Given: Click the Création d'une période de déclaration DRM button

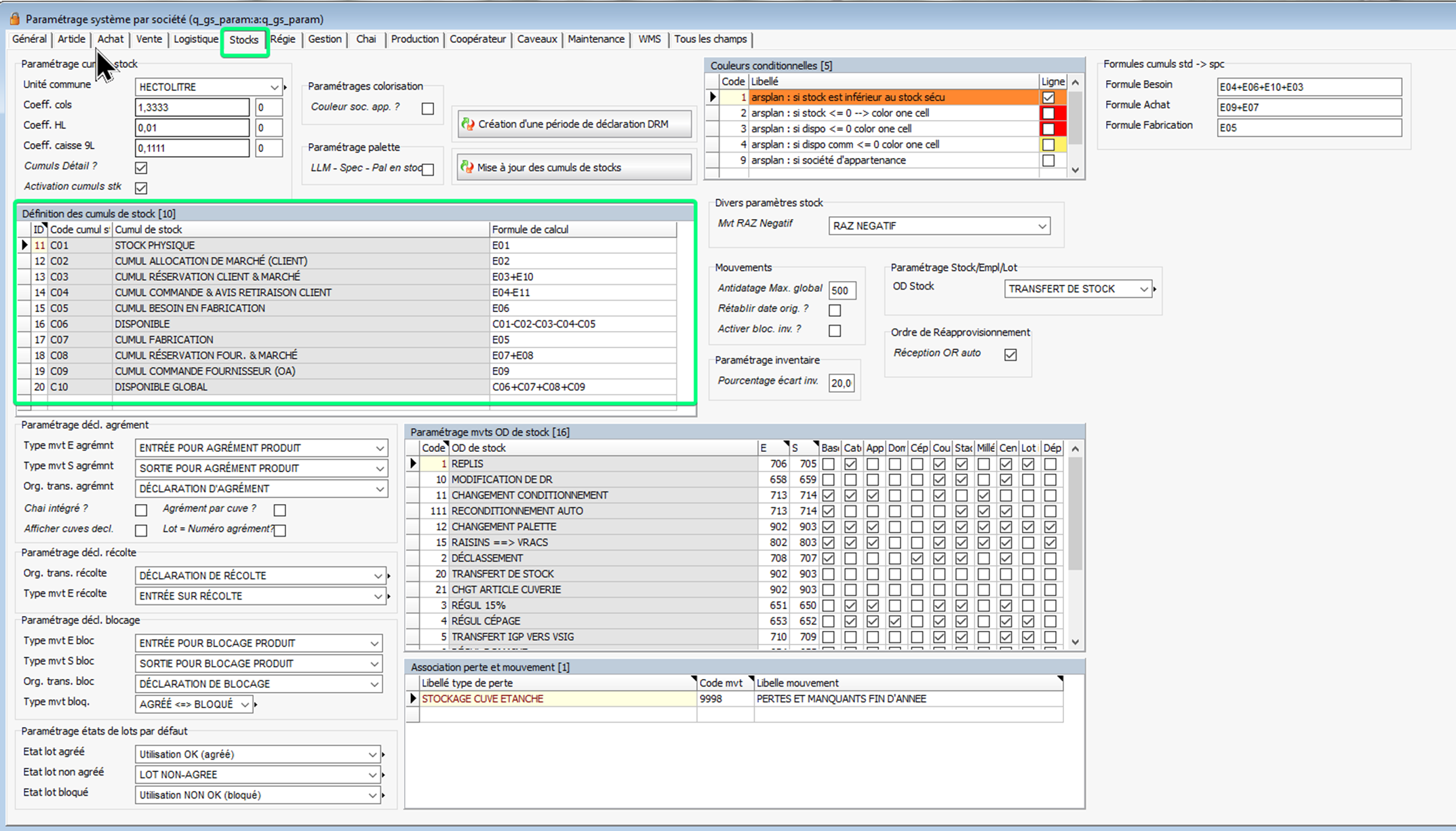Looking at the screenshot, I should 574,124.
